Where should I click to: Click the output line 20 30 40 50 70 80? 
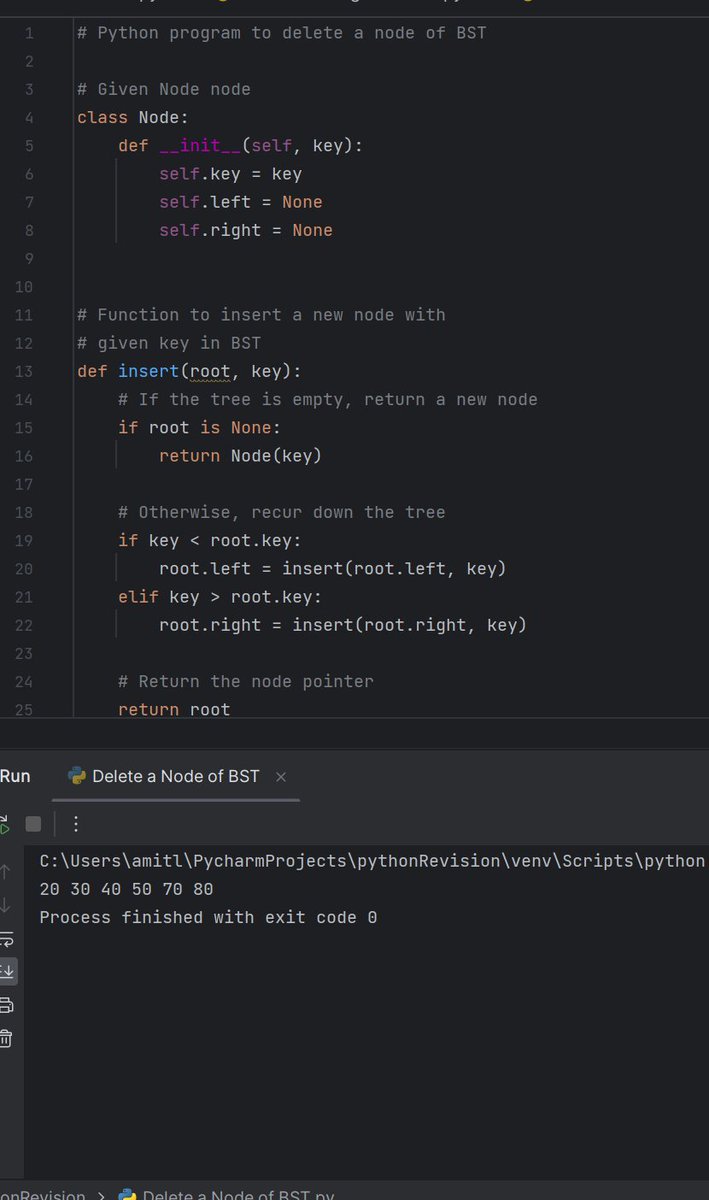coord(126,889)
